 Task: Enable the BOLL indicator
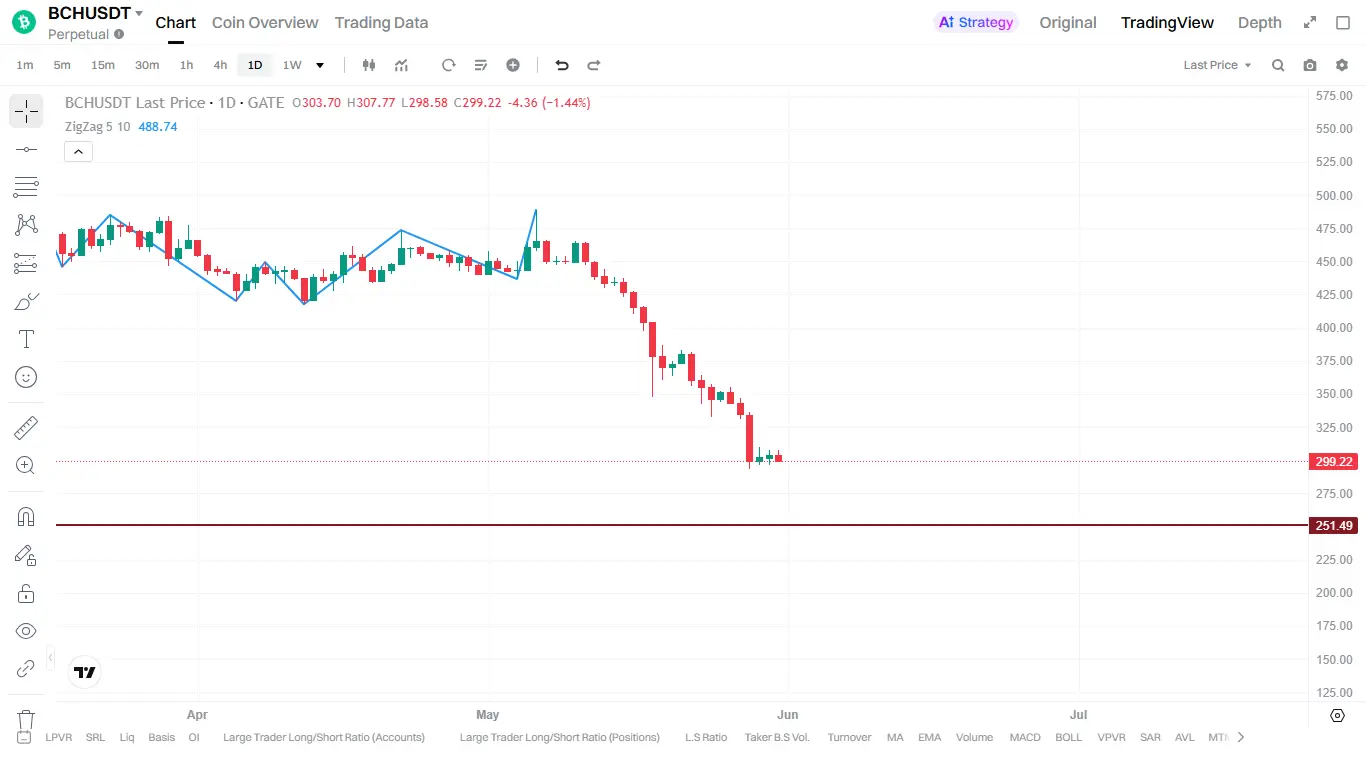[x=1069, y=737]
